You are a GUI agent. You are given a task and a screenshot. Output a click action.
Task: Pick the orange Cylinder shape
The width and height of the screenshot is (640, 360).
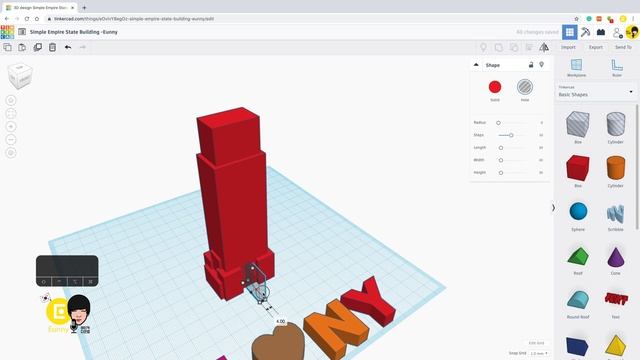(x=616, y=168)
